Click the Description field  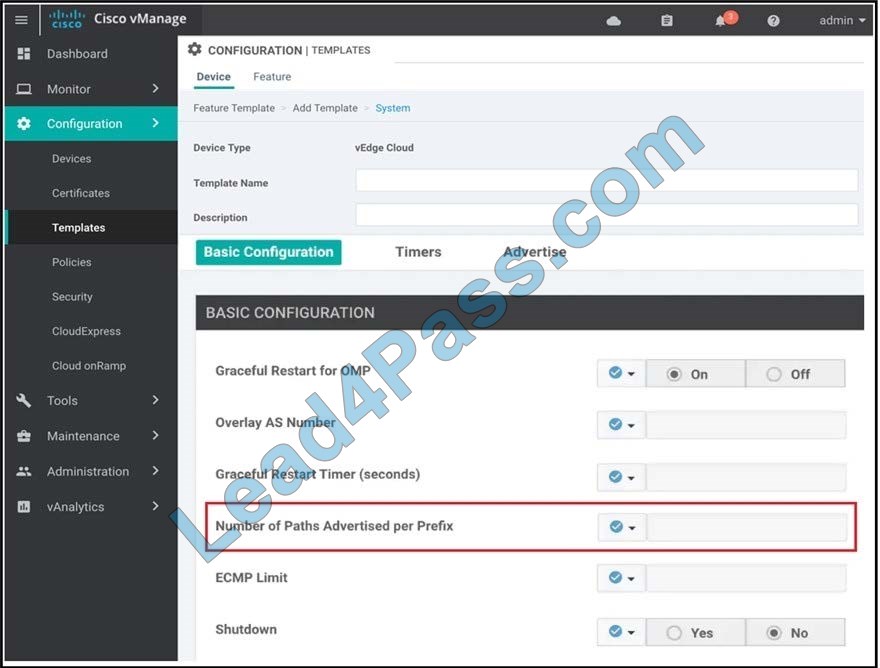607,215
